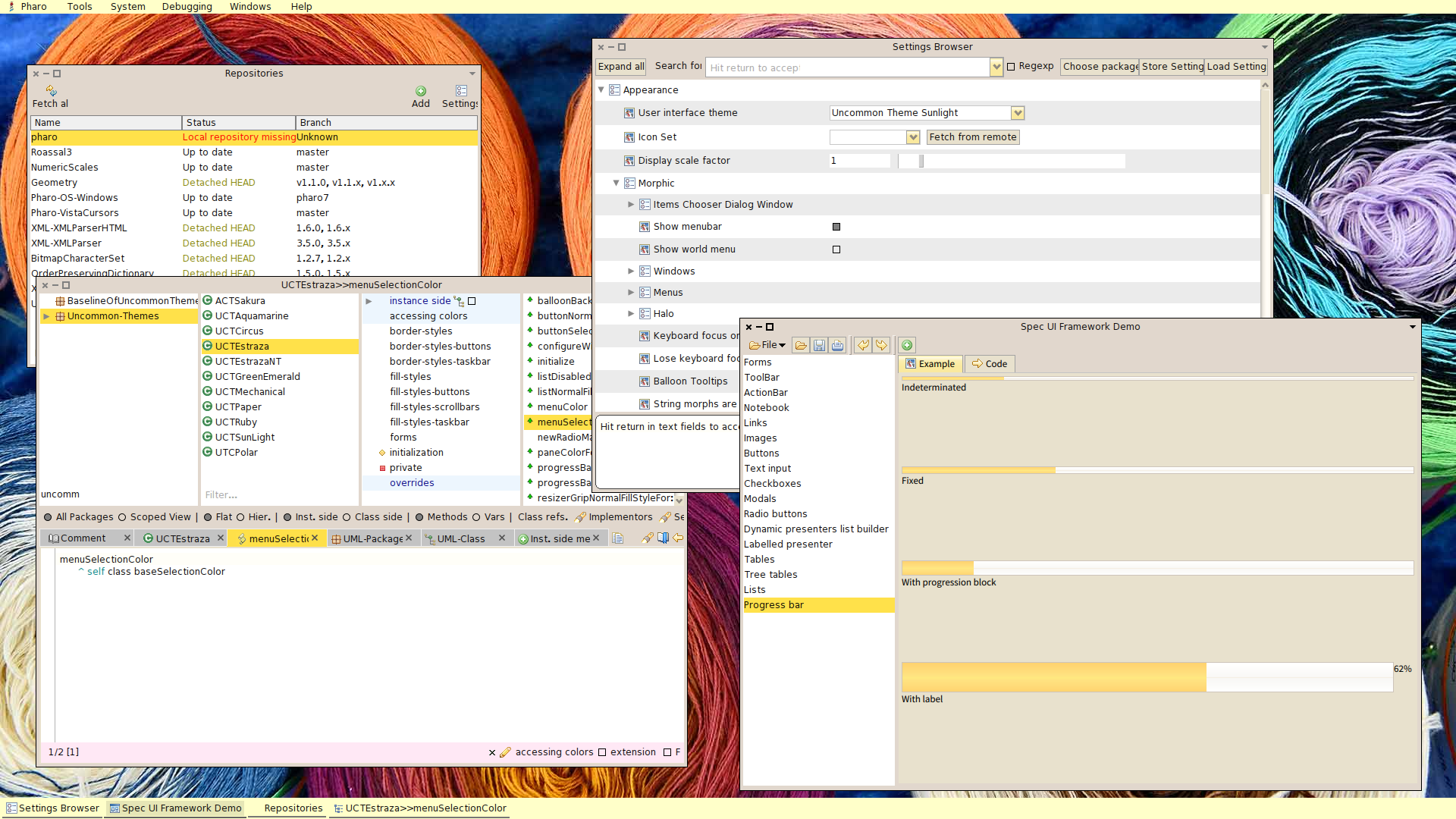Collapse the Morphic settings group
This screenshot has width=1456, height=819.
[616, 184]
